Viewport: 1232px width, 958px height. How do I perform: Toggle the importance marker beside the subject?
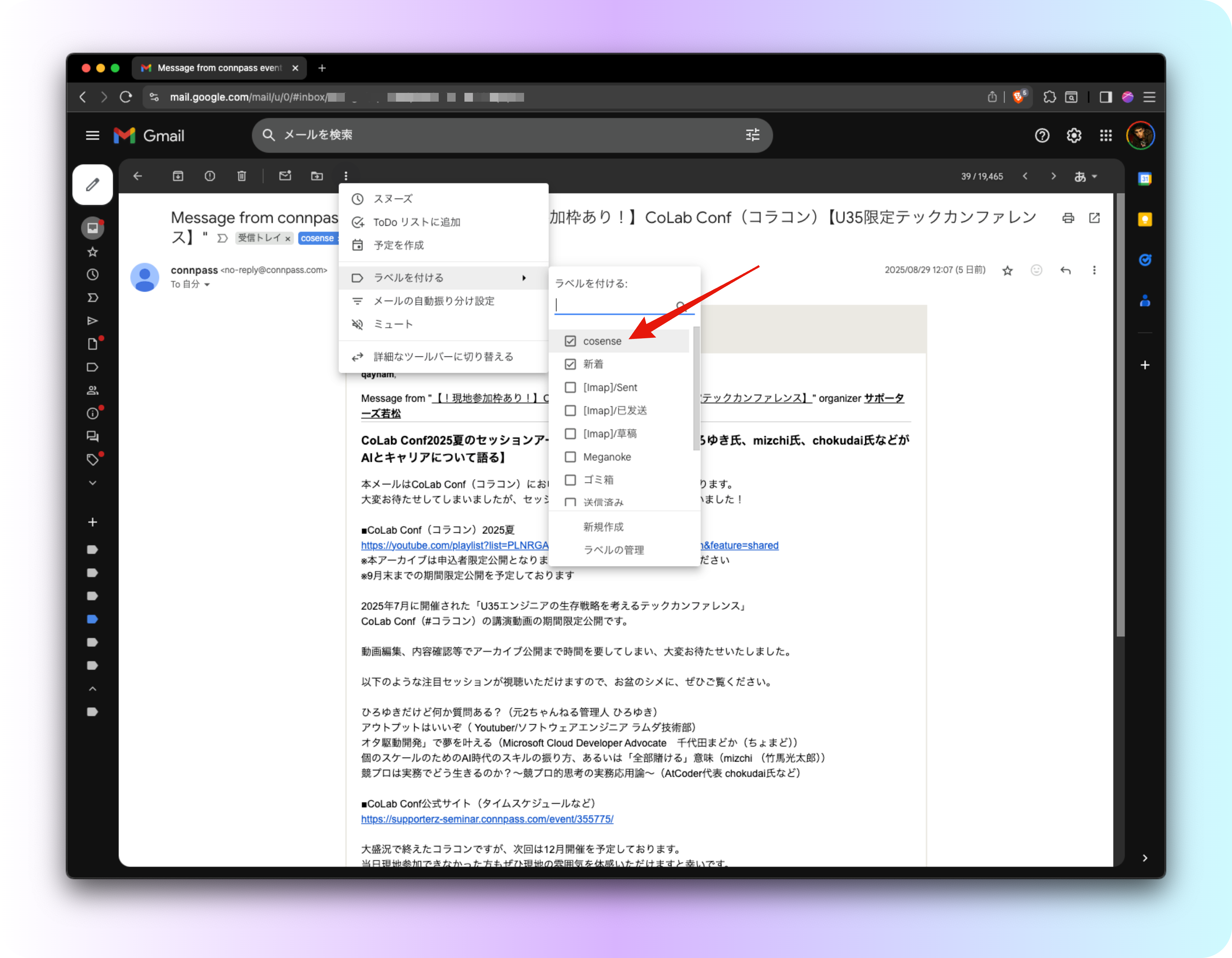tap(223, 239)
